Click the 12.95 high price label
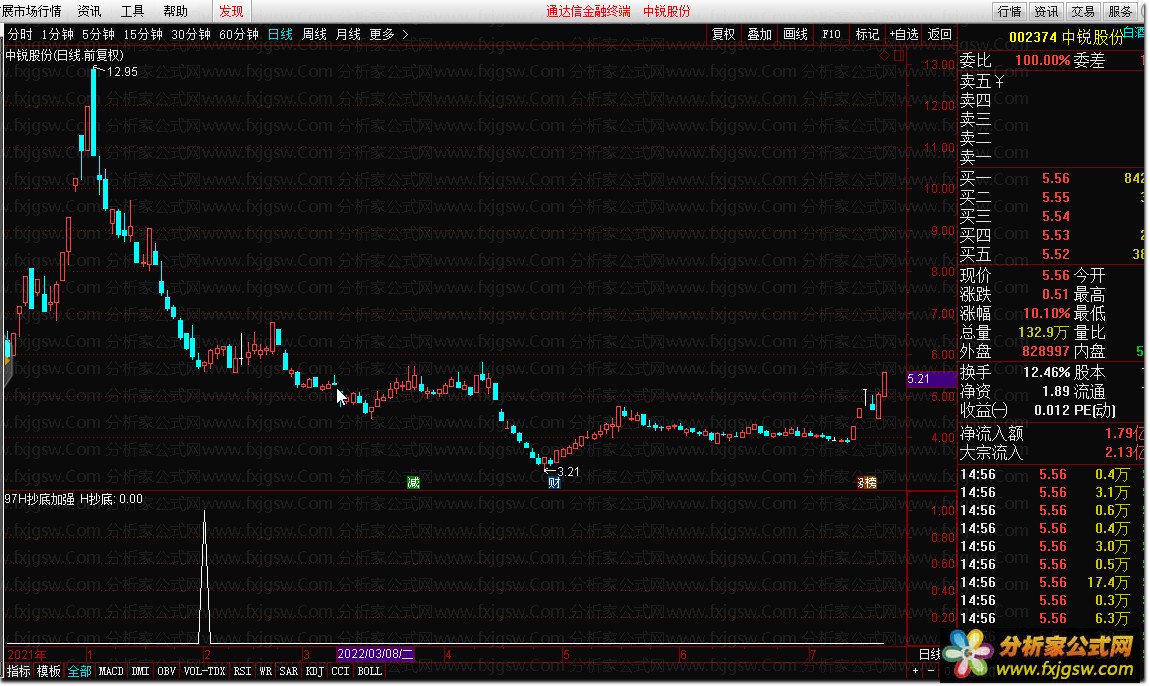The height and width of the screenshot is (686, 1150). click(x=122, y=72)
